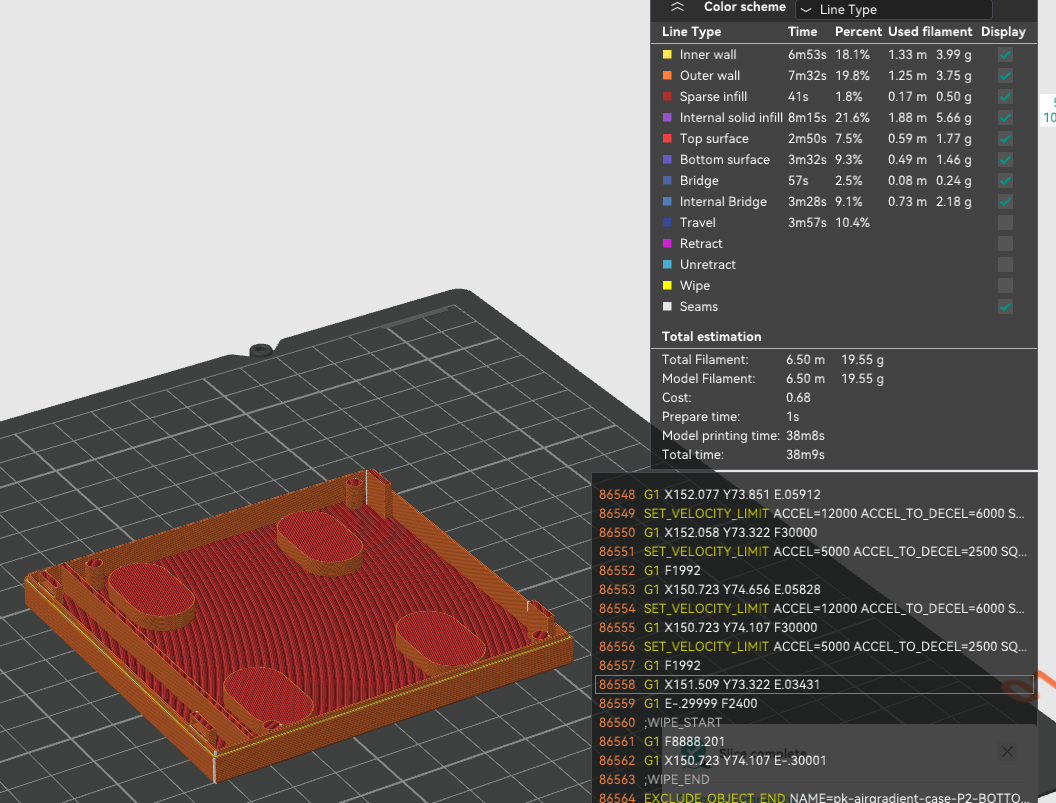Select highlighted G-code line 86558
Viewport: 1056px width, 803px height.
(814, 684)
